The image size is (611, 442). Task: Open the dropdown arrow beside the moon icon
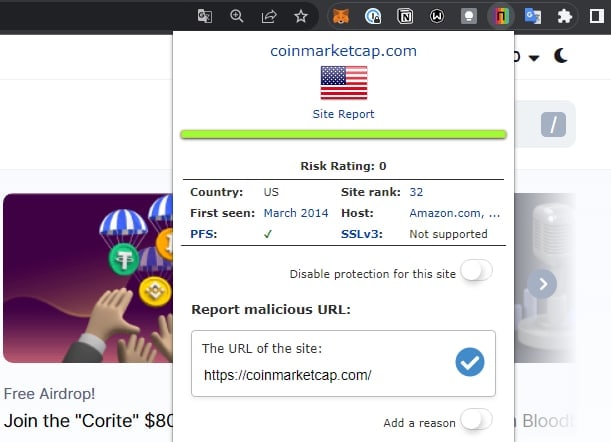pos(534,58)
